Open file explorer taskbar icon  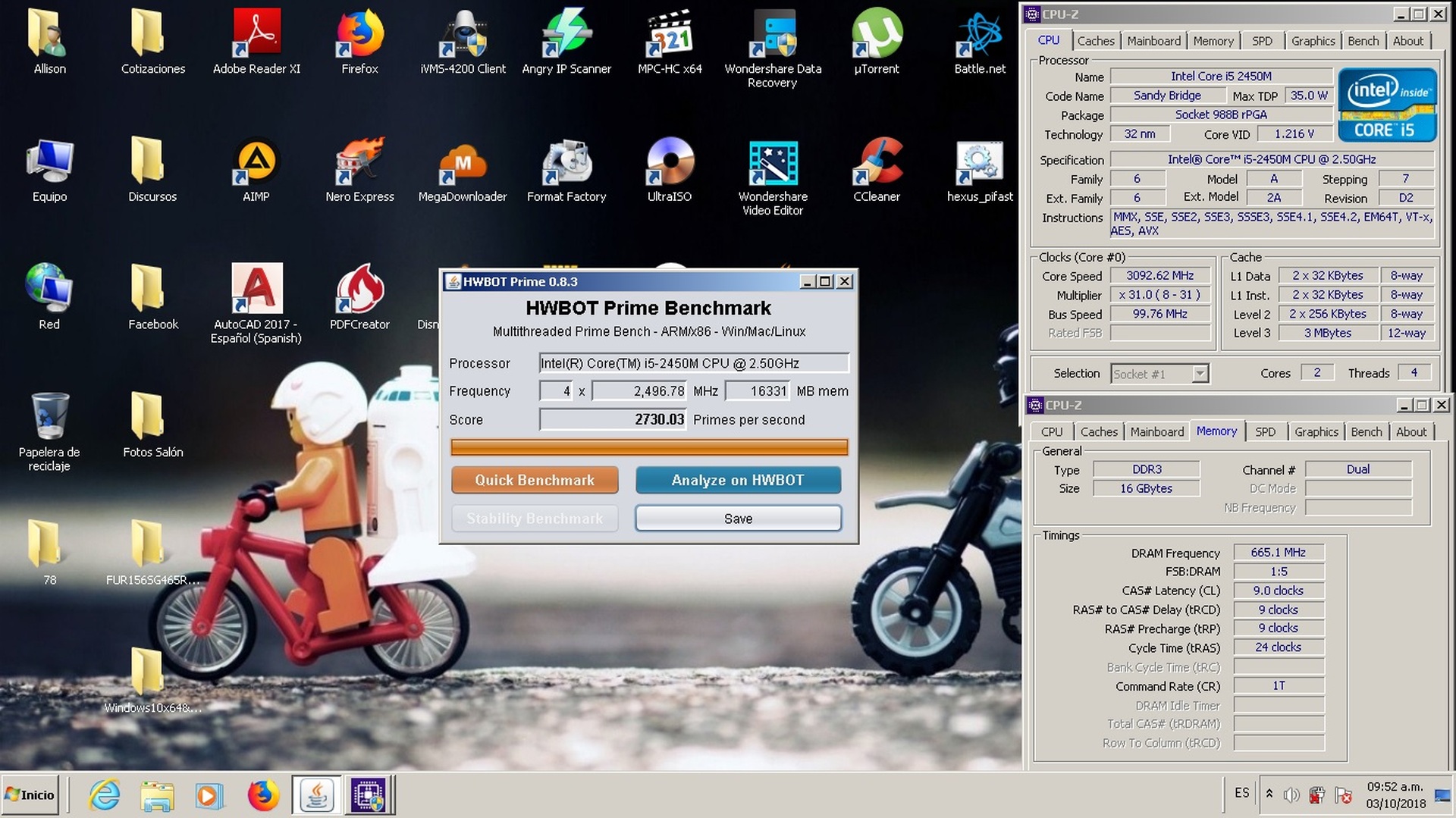(157, 795)
